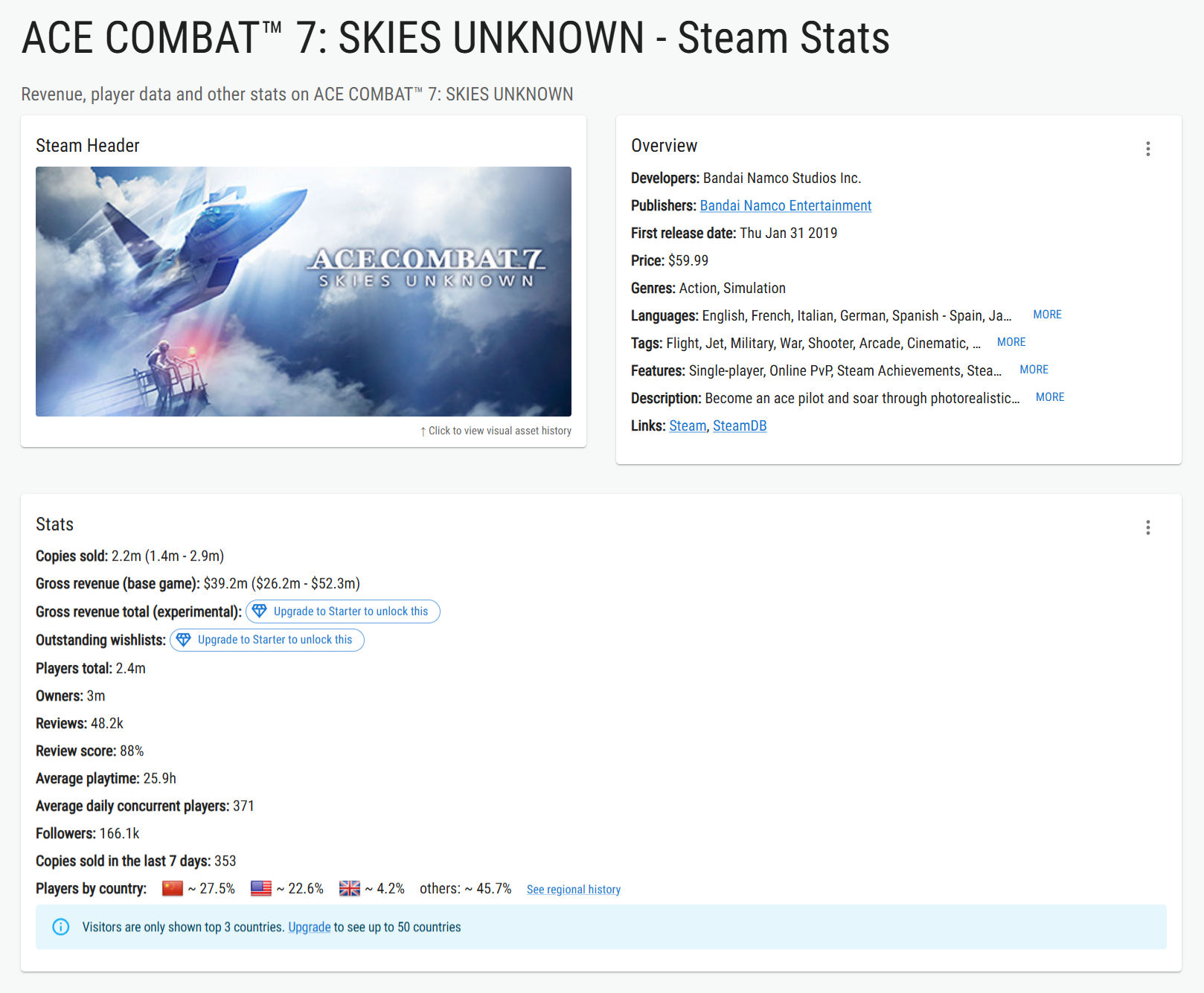
Task: Open See regional history link
Action: (x=573, y=889)
